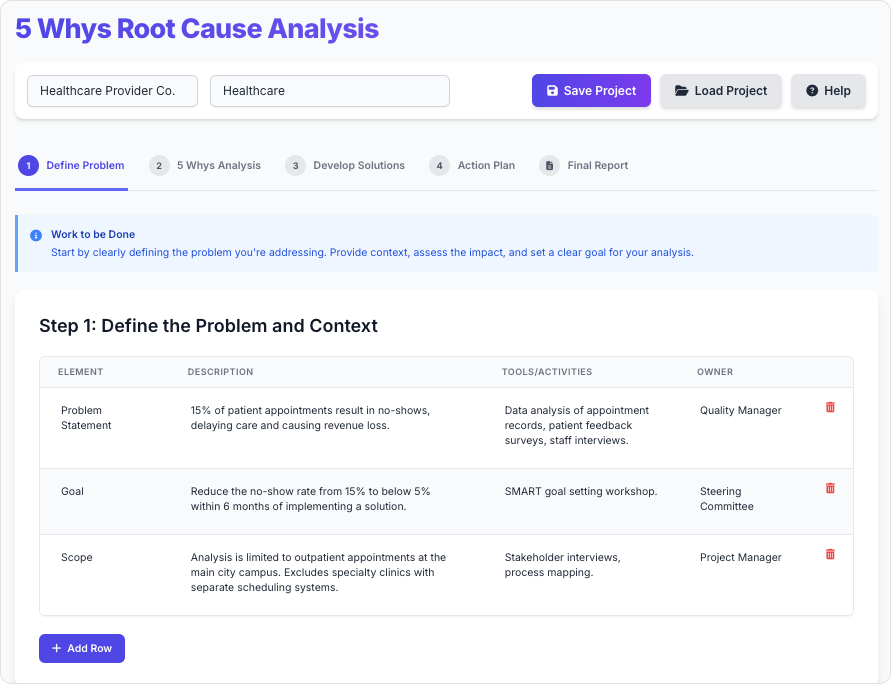
Task: Click the 'Step 1: Define the Problem and Context' heading
Action: (209, 326)
